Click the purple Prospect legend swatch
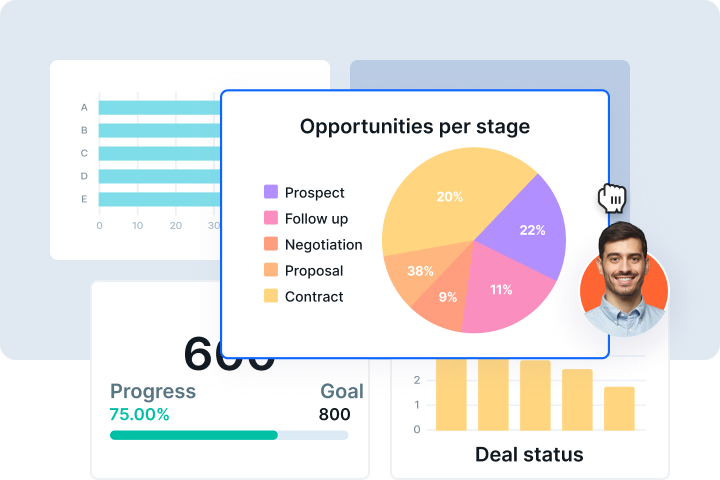The height and width of the screenshot is (480, 720). [x=271, y=192]
